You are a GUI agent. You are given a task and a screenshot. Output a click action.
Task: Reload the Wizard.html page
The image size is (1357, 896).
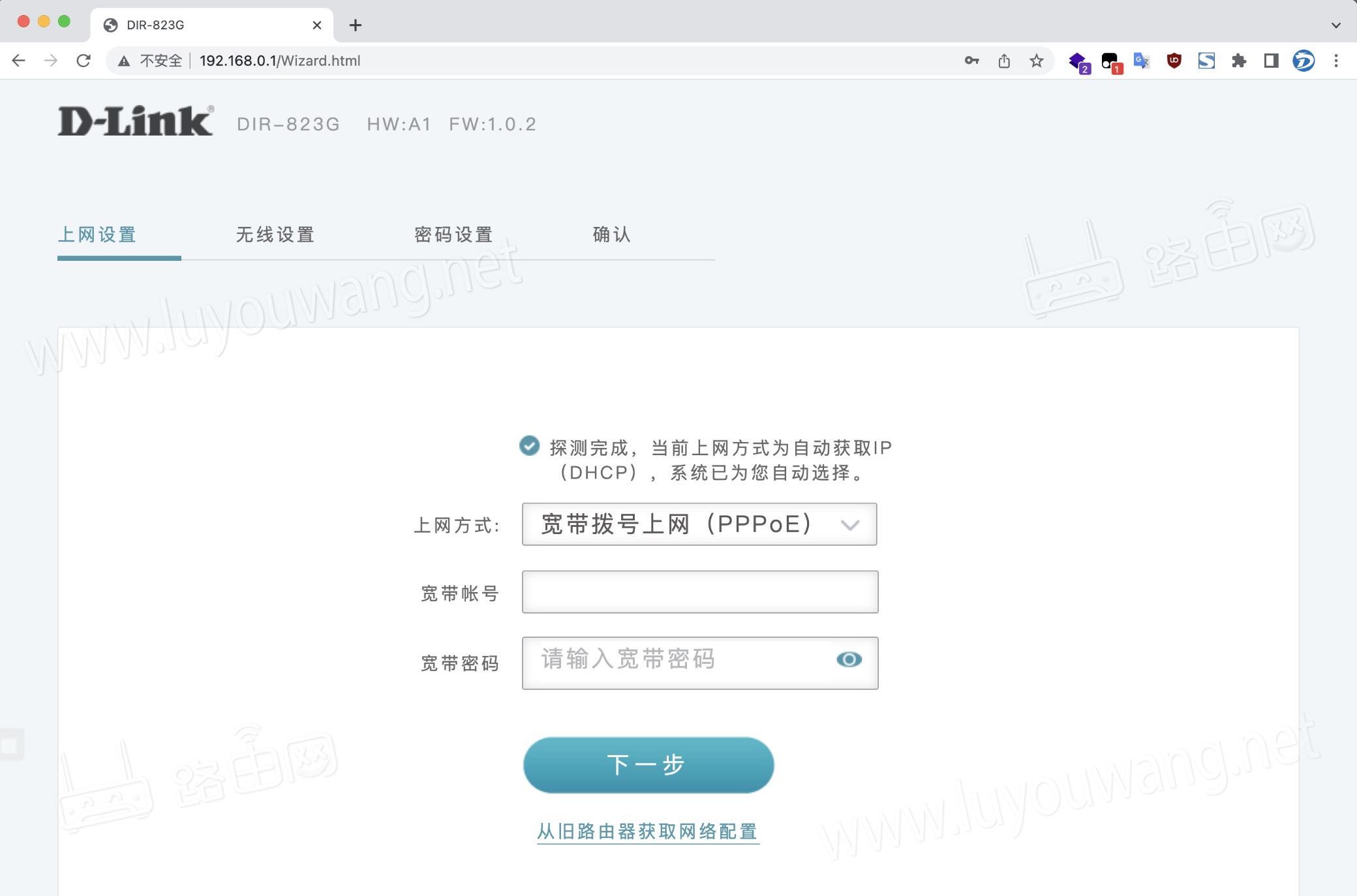tap(85, 61)
